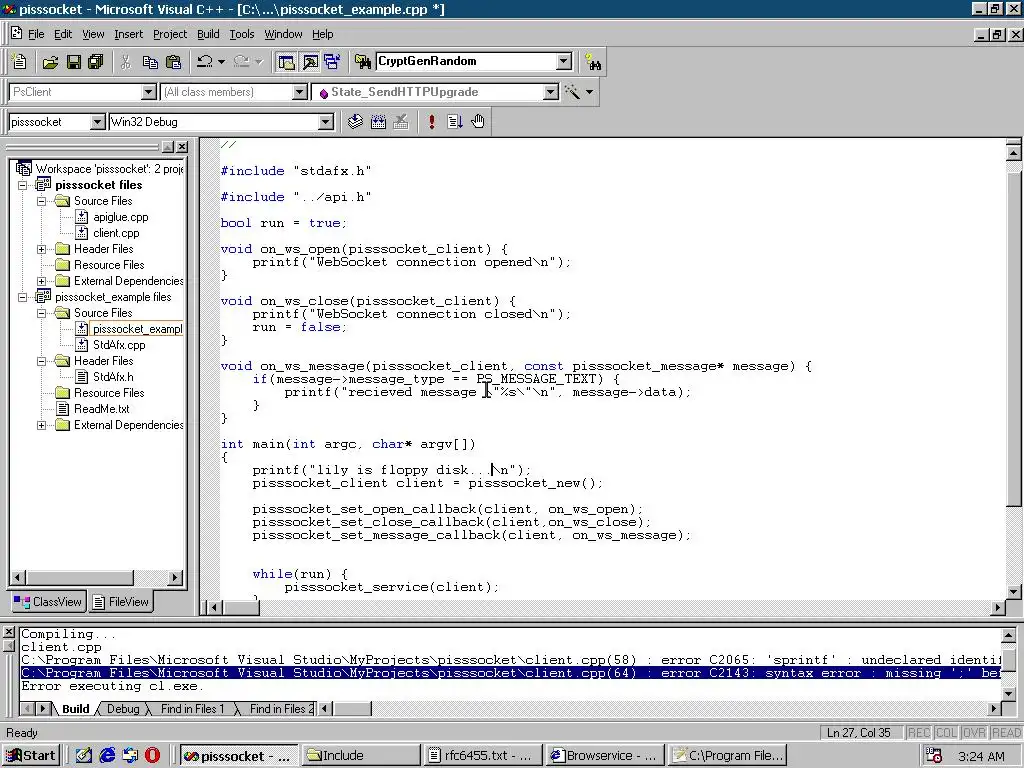Open the State_SendHTTPUpgrade member dropdown
Image resolution: width=1024 pixels, height=768 pixels.
pos(551,92)
